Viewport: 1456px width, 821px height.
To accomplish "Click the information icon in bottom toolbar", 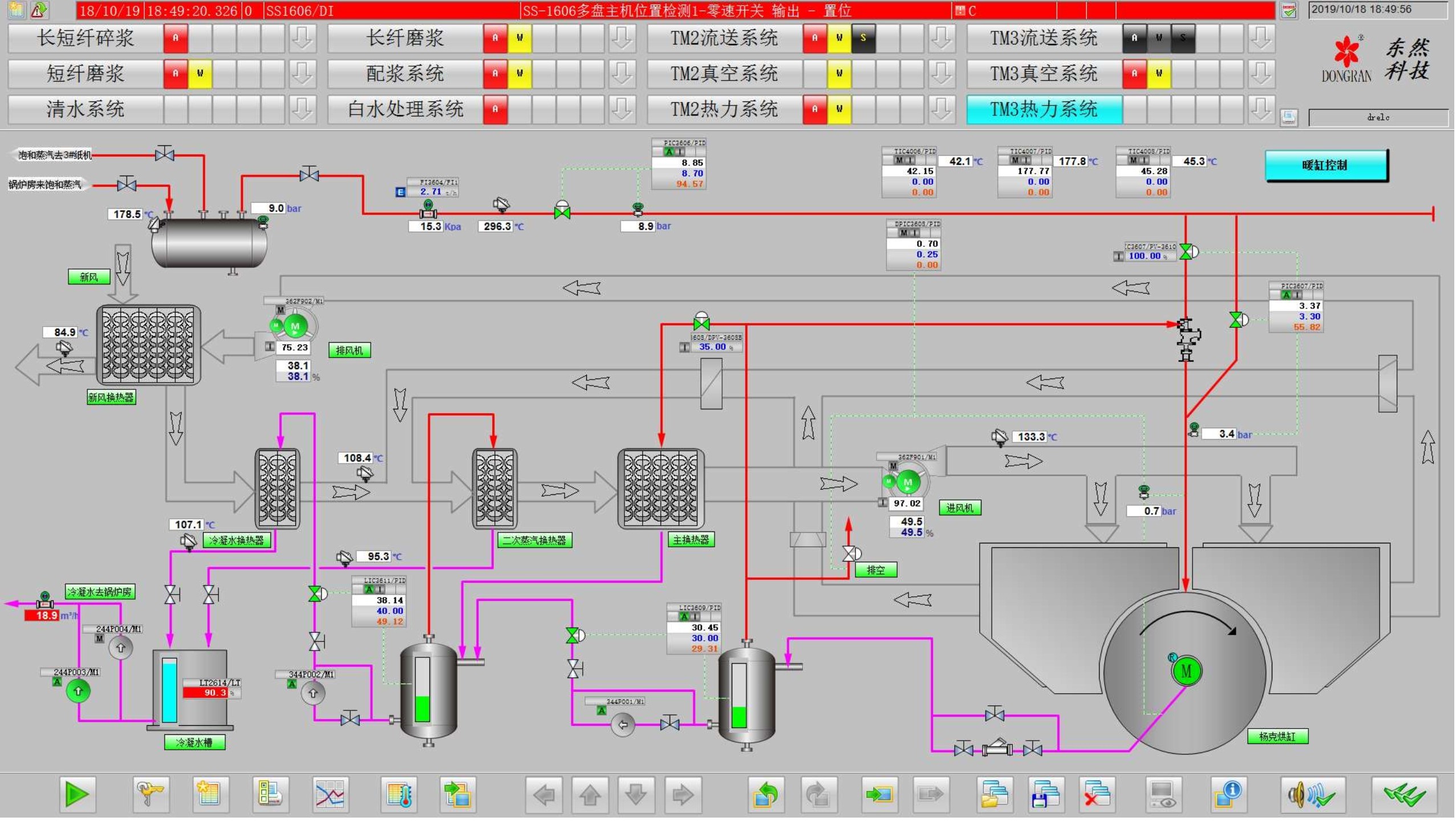I will tap(1228, 795).
